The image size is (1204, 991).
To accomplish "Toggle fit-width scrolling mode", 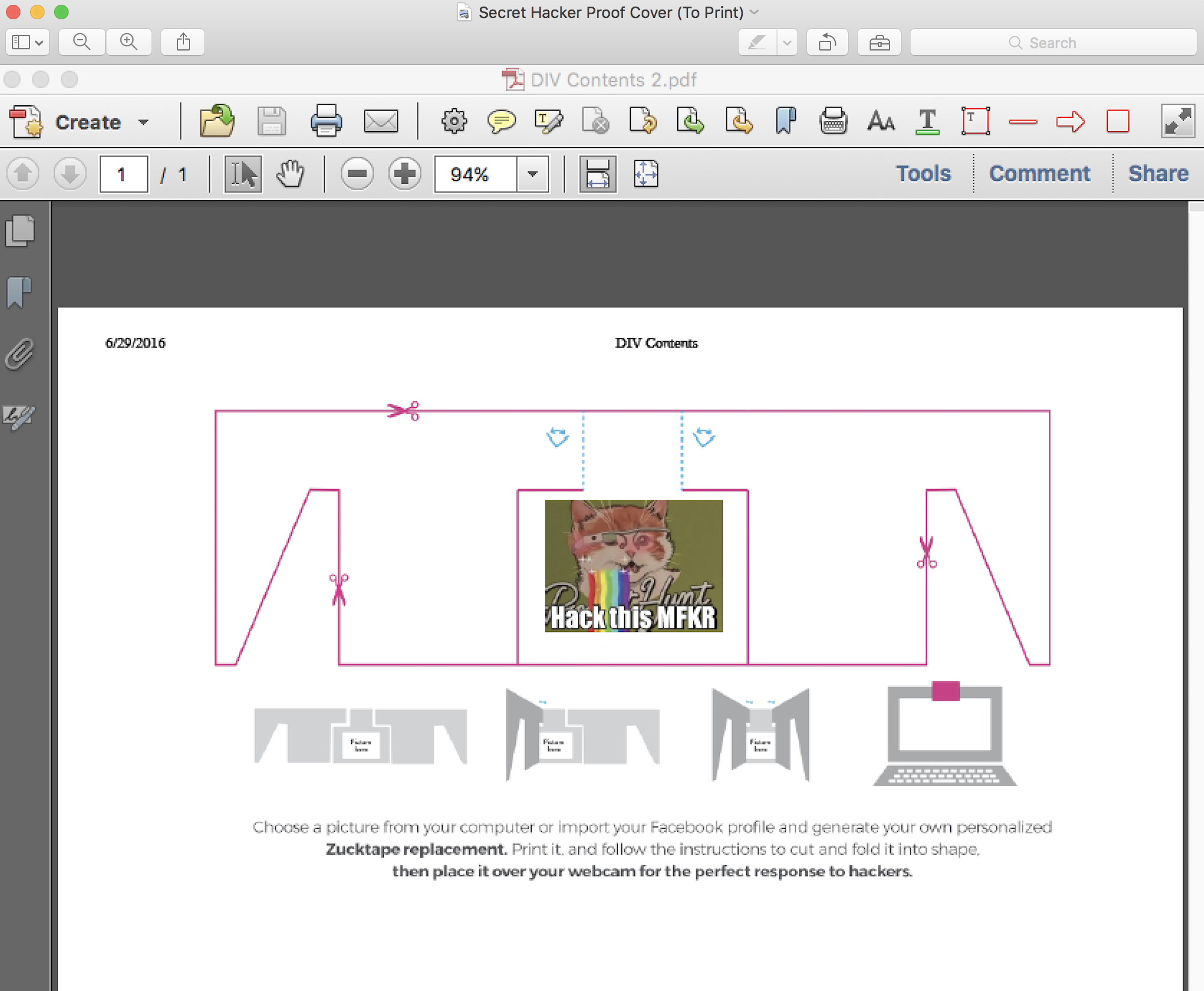I will tap(597, 174).
